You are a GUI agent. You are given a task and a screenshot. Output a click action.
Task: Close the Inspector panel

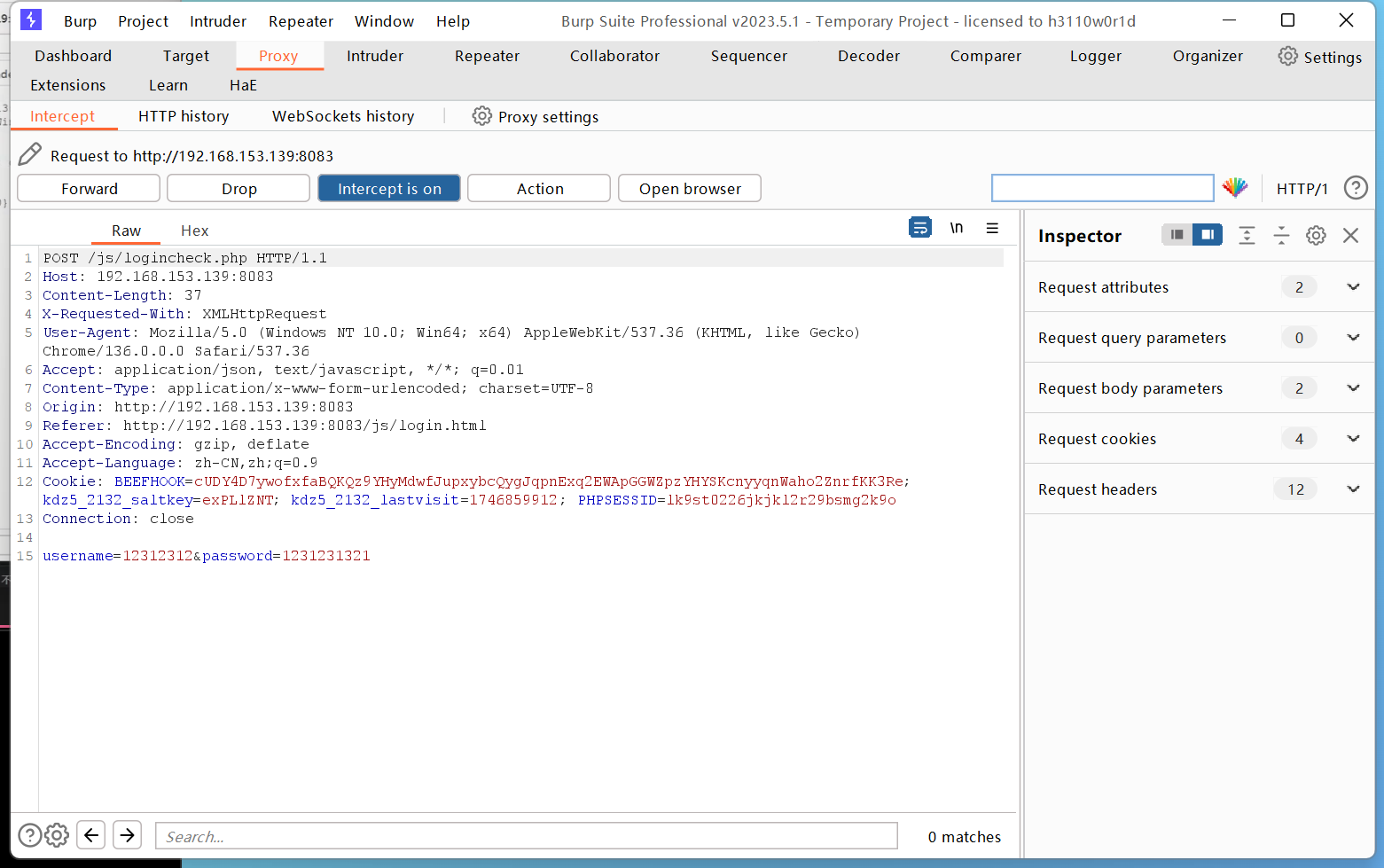tap(1350, 235)
